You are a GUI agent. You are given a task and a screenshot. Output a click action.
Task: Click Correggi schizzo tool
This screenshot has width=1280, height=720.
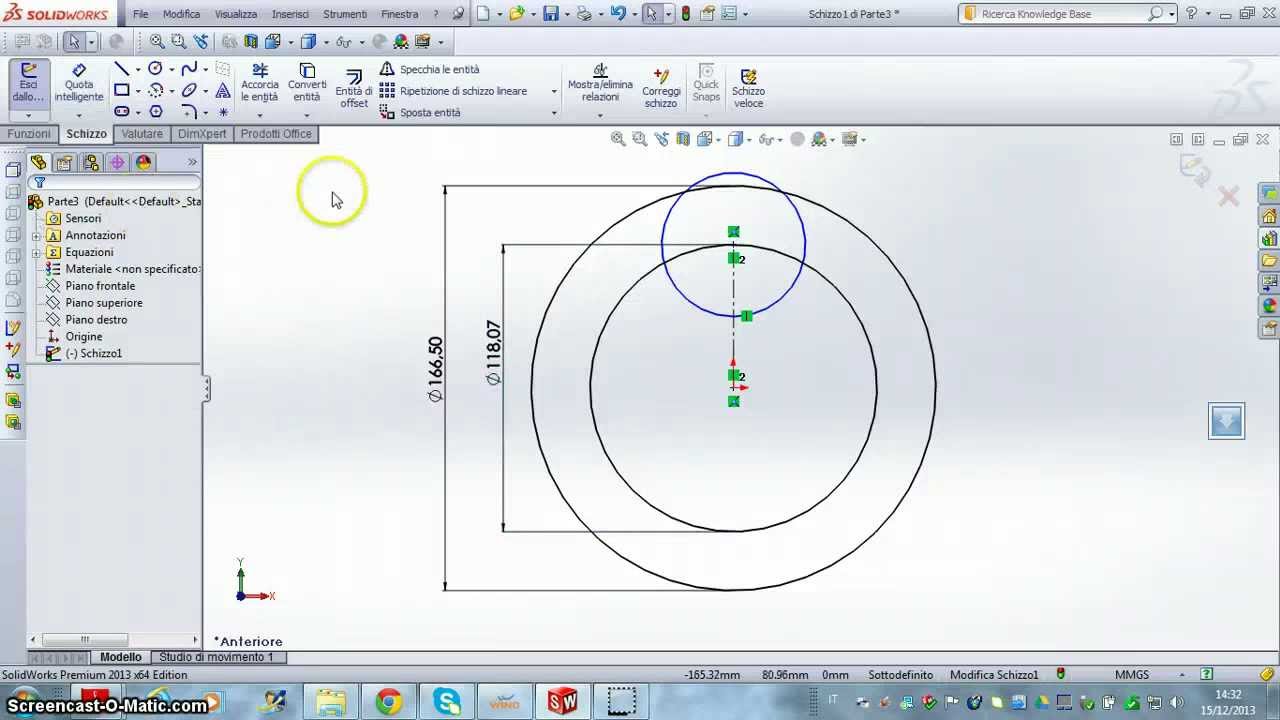point(661,88)
